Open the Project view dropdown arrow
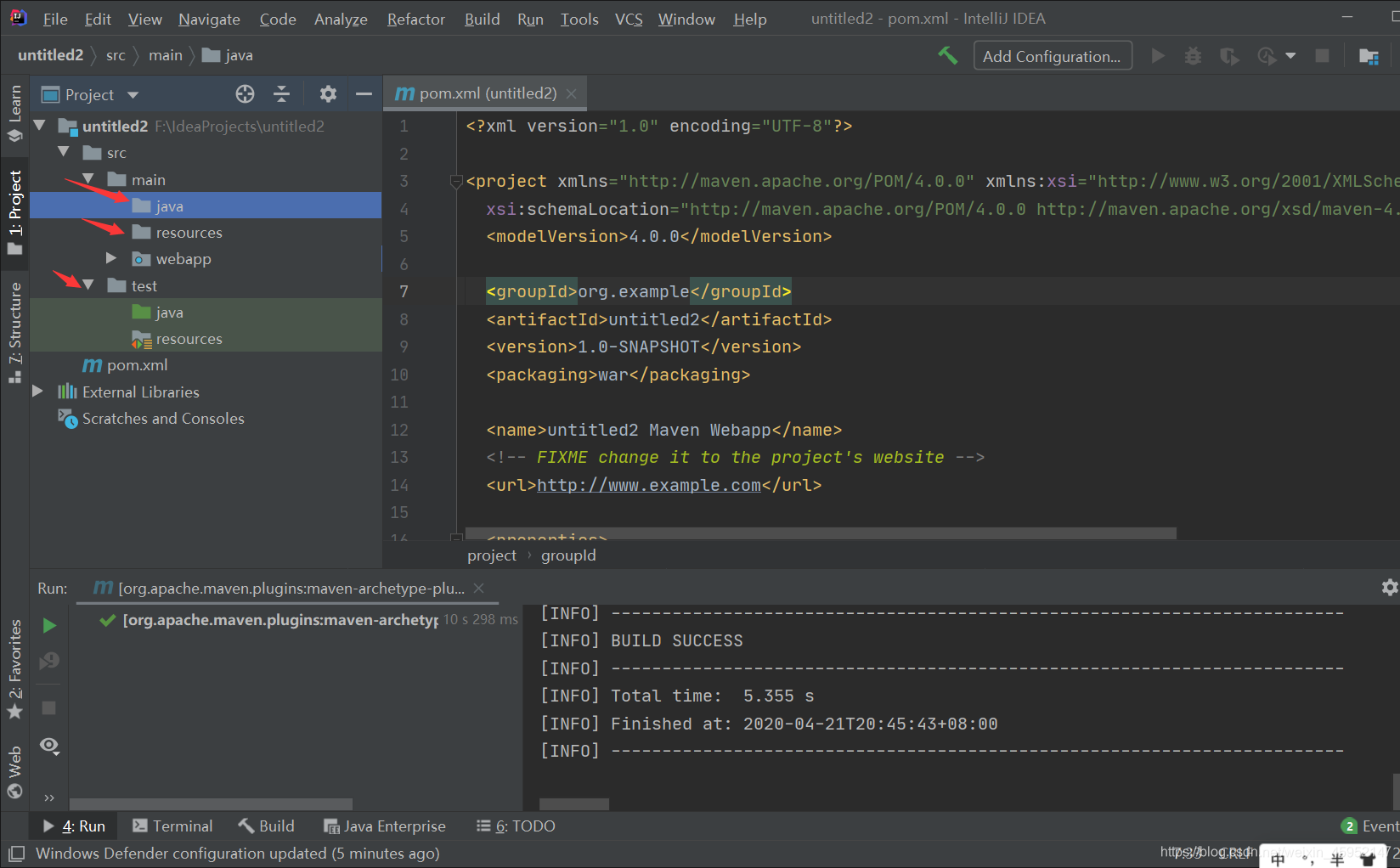1400x868 pixels. tap(133, 95)
